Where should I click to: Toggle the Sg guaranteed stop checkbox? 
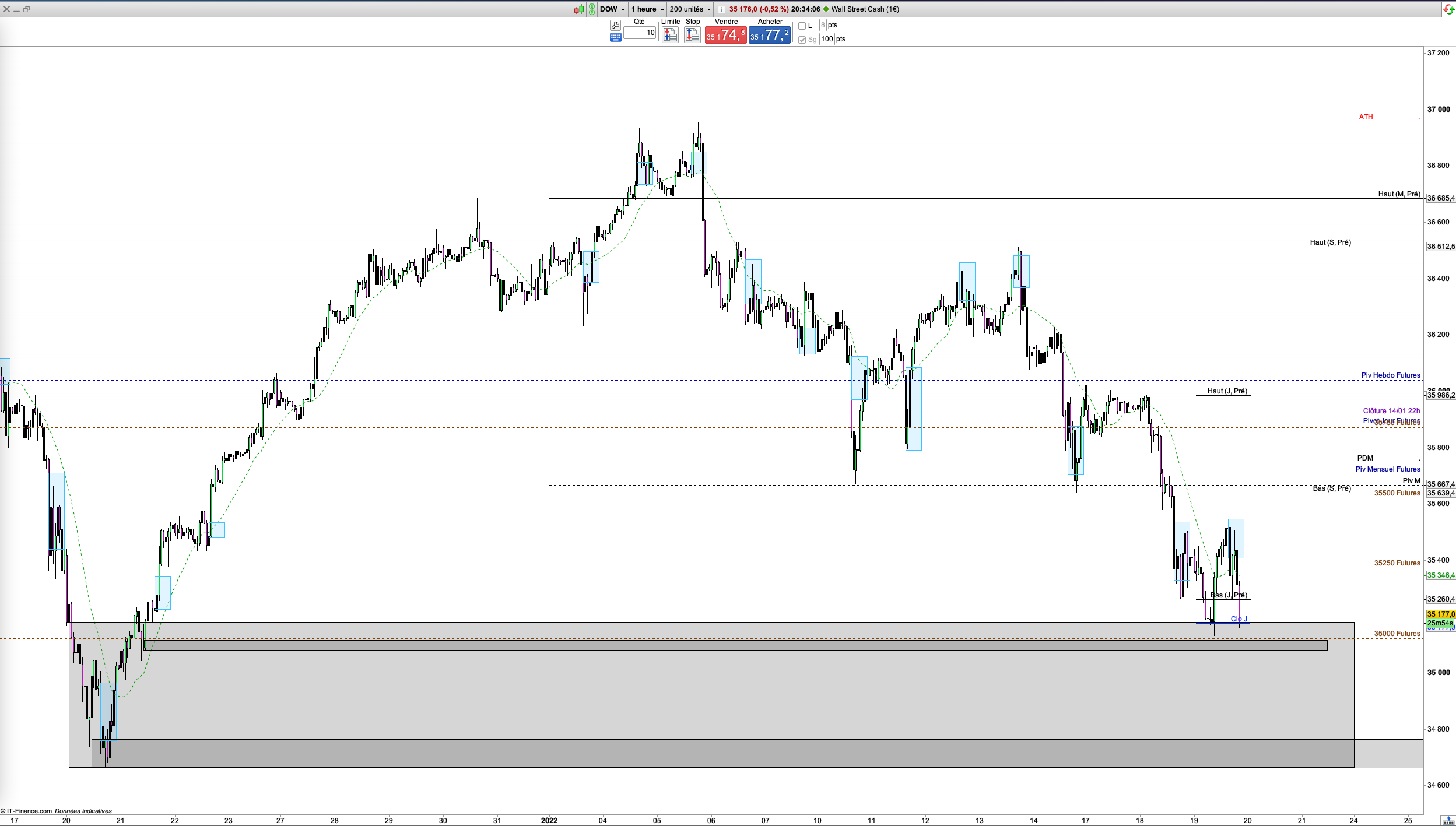802,40
